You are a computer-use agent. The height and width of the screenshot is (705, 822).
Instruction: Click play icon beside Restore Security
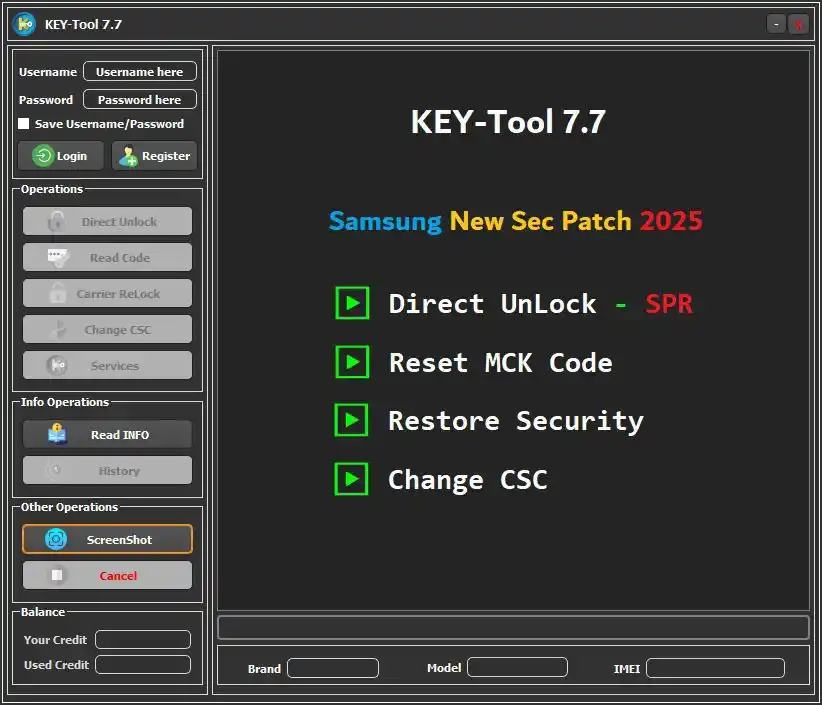[351, 420]
